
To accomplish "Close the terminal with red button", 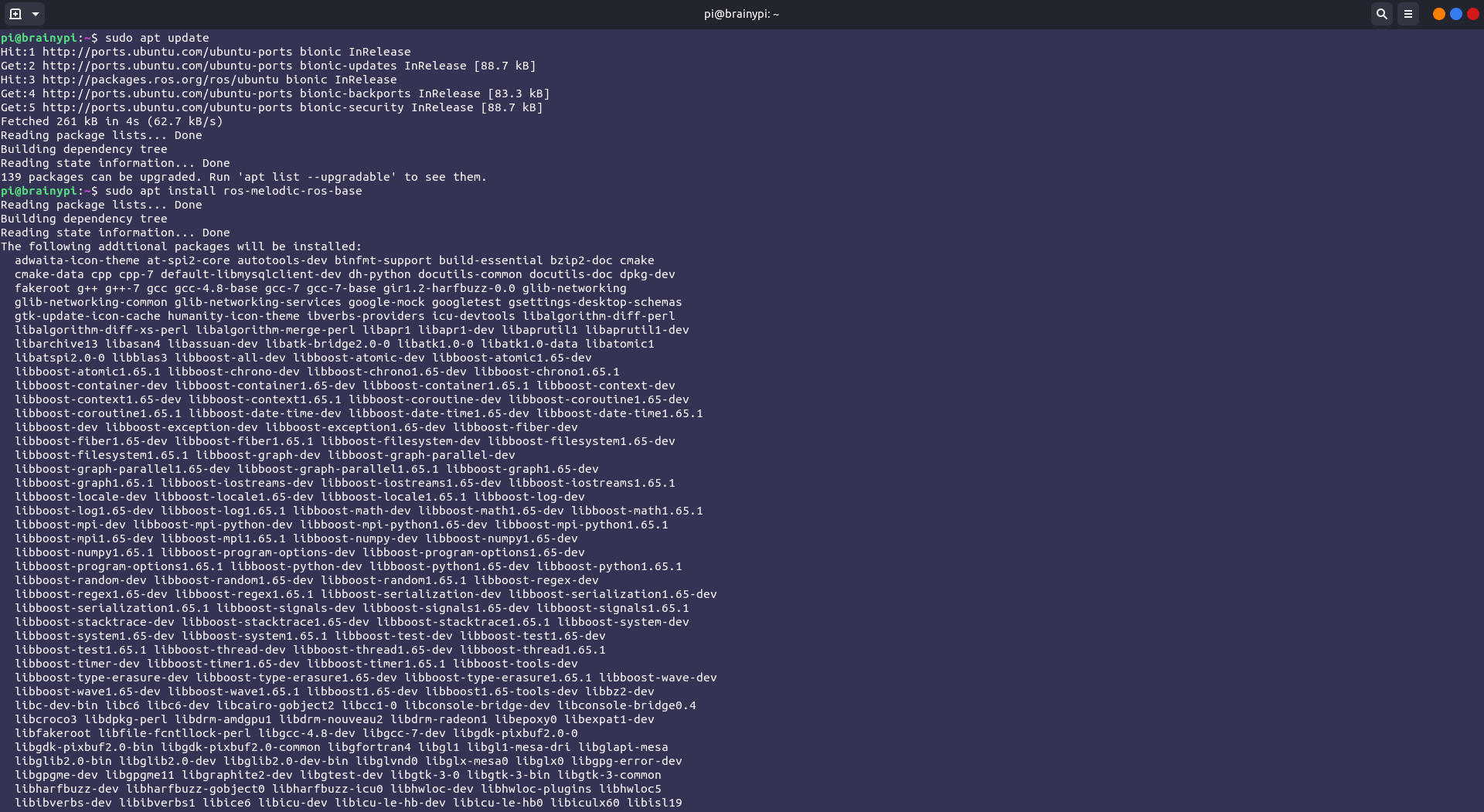I will click(x=1473, y=14).
